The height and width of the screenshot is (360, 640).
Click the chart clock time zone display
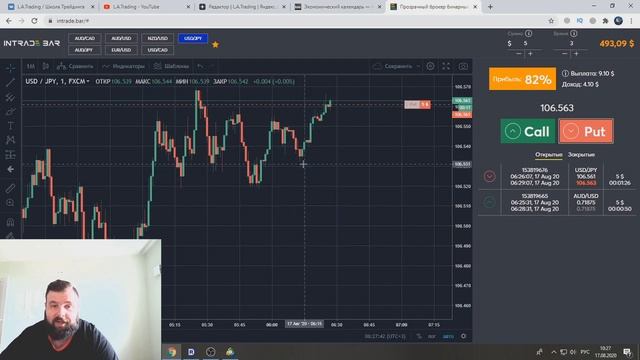[385, 336]
